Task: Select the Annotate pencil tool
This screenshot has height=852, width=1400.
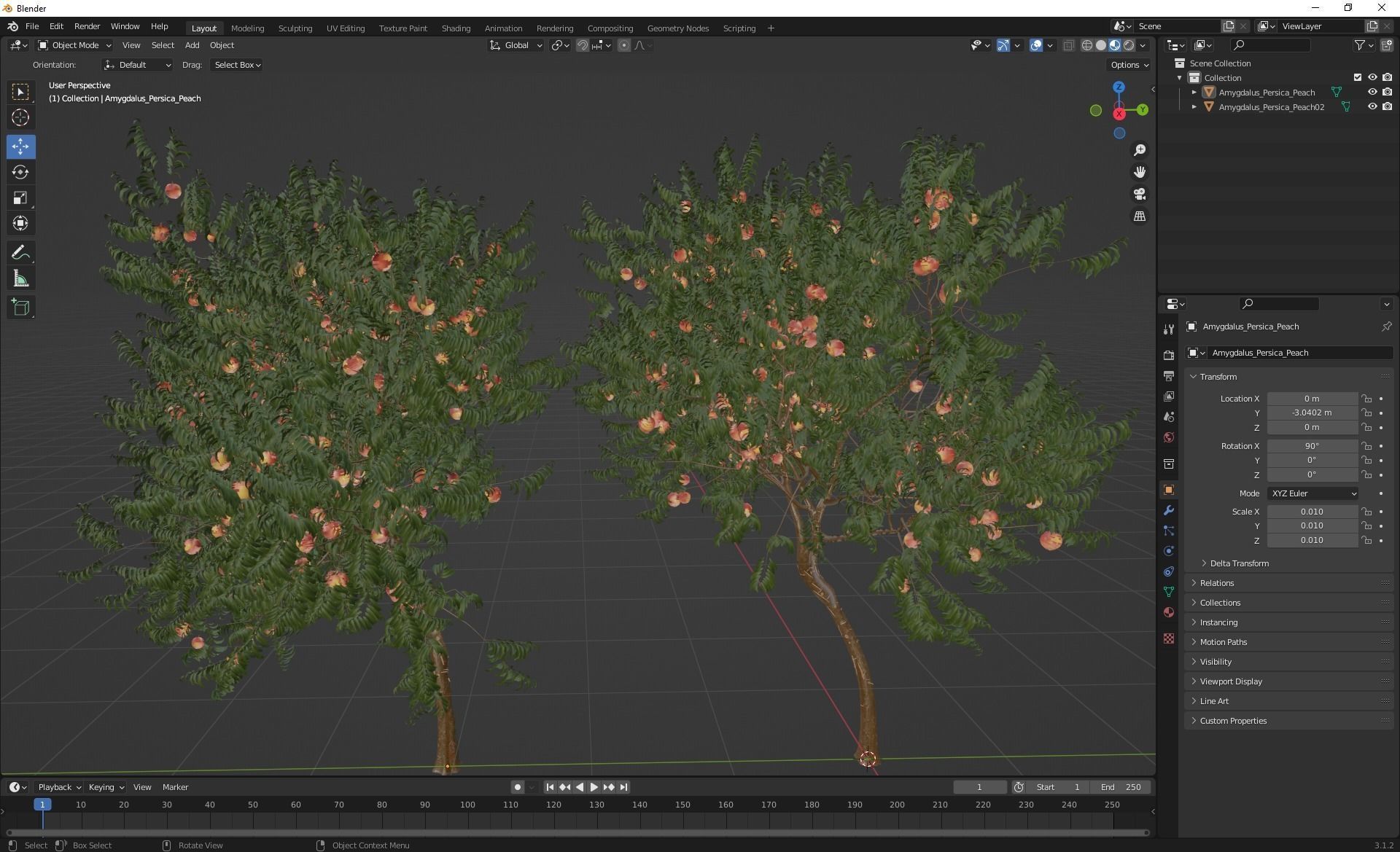Action: point(20,253)
